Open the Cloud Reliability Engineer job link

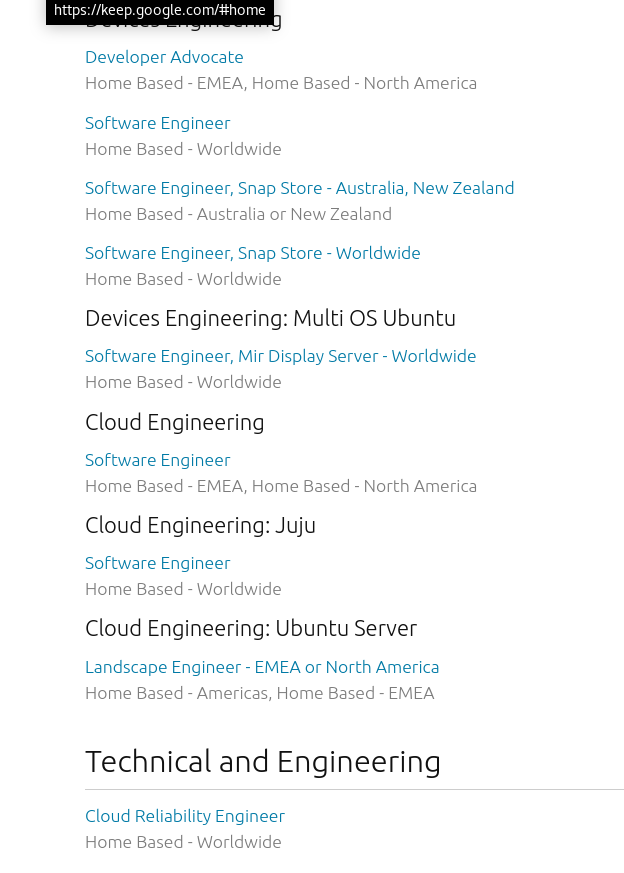[x=185, y=816]
